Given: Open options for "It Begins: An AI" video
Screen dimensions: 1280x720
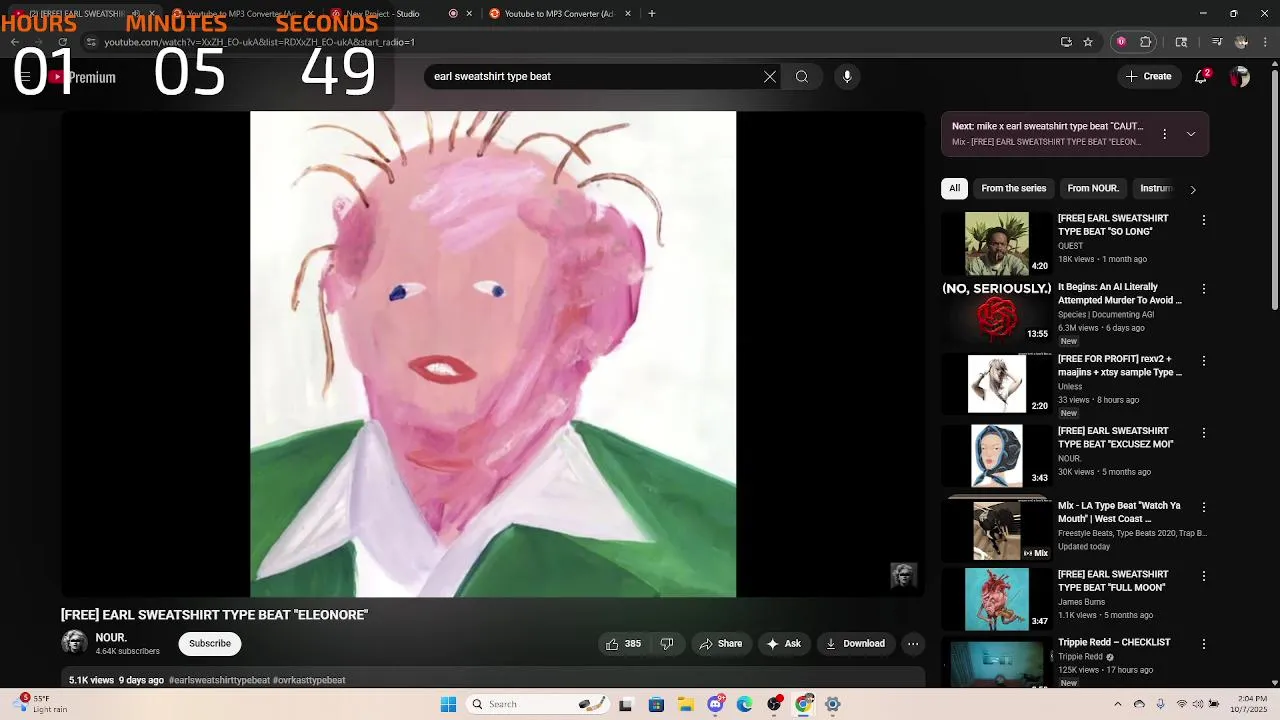Looking at the screenshot, I should 1204,289.
